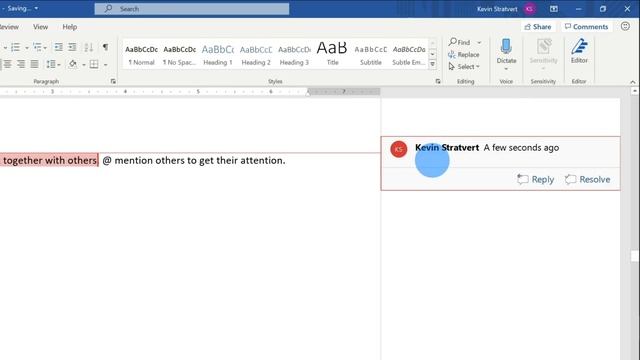Open the Find dropdown arrow

click(479, 42)
